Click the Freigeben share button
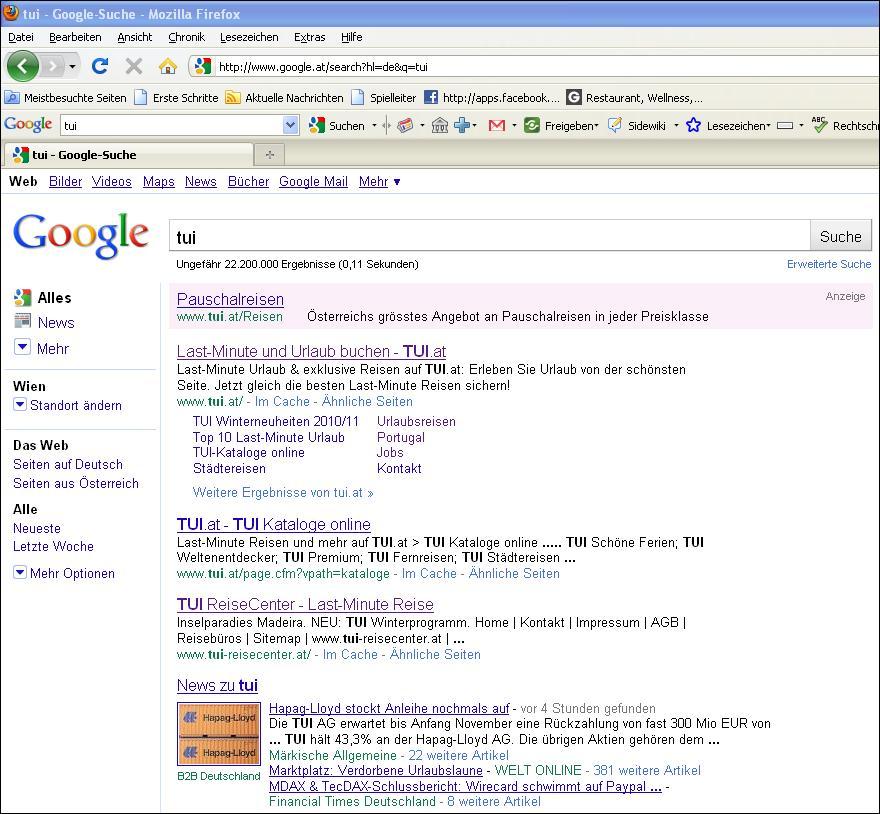 561,126
